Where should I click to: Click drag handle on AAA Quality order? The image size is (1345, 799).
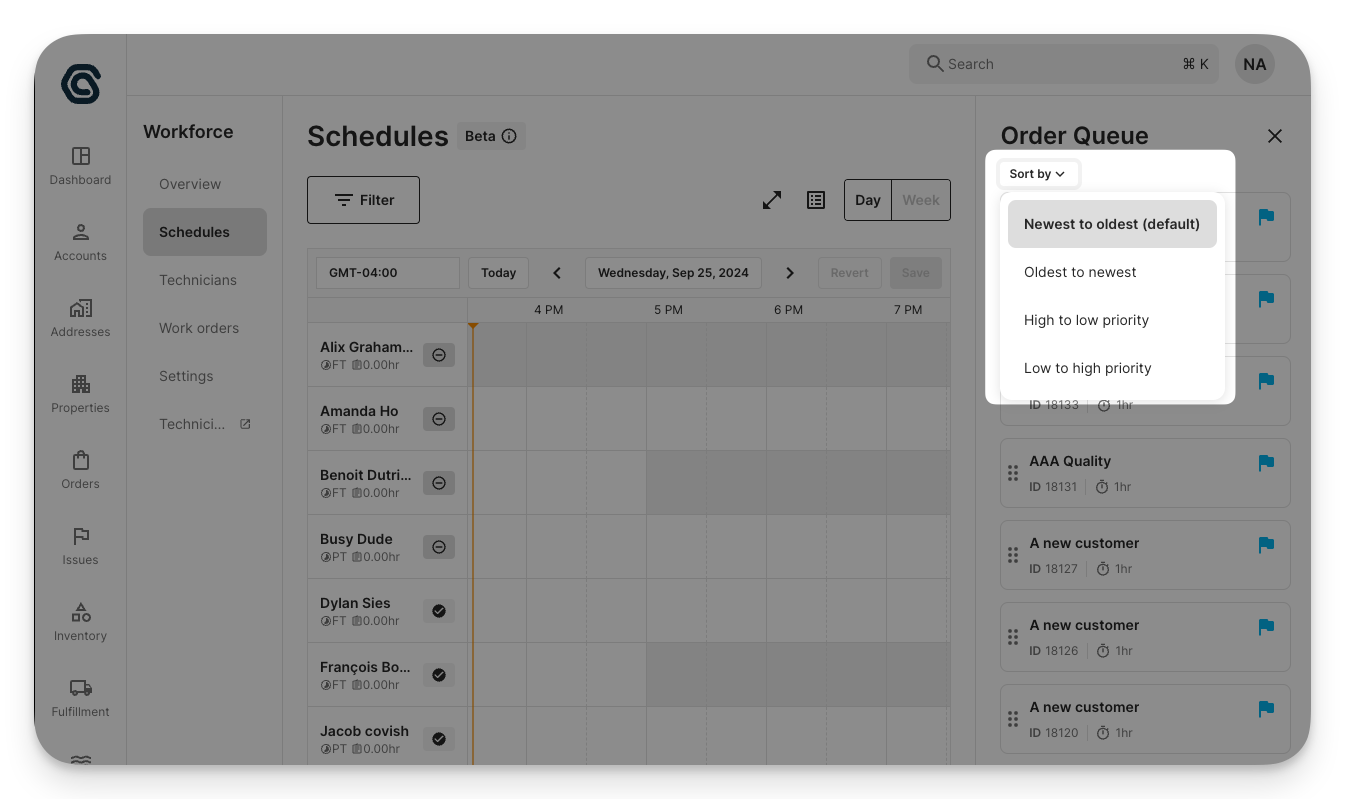click(1013, 473)
